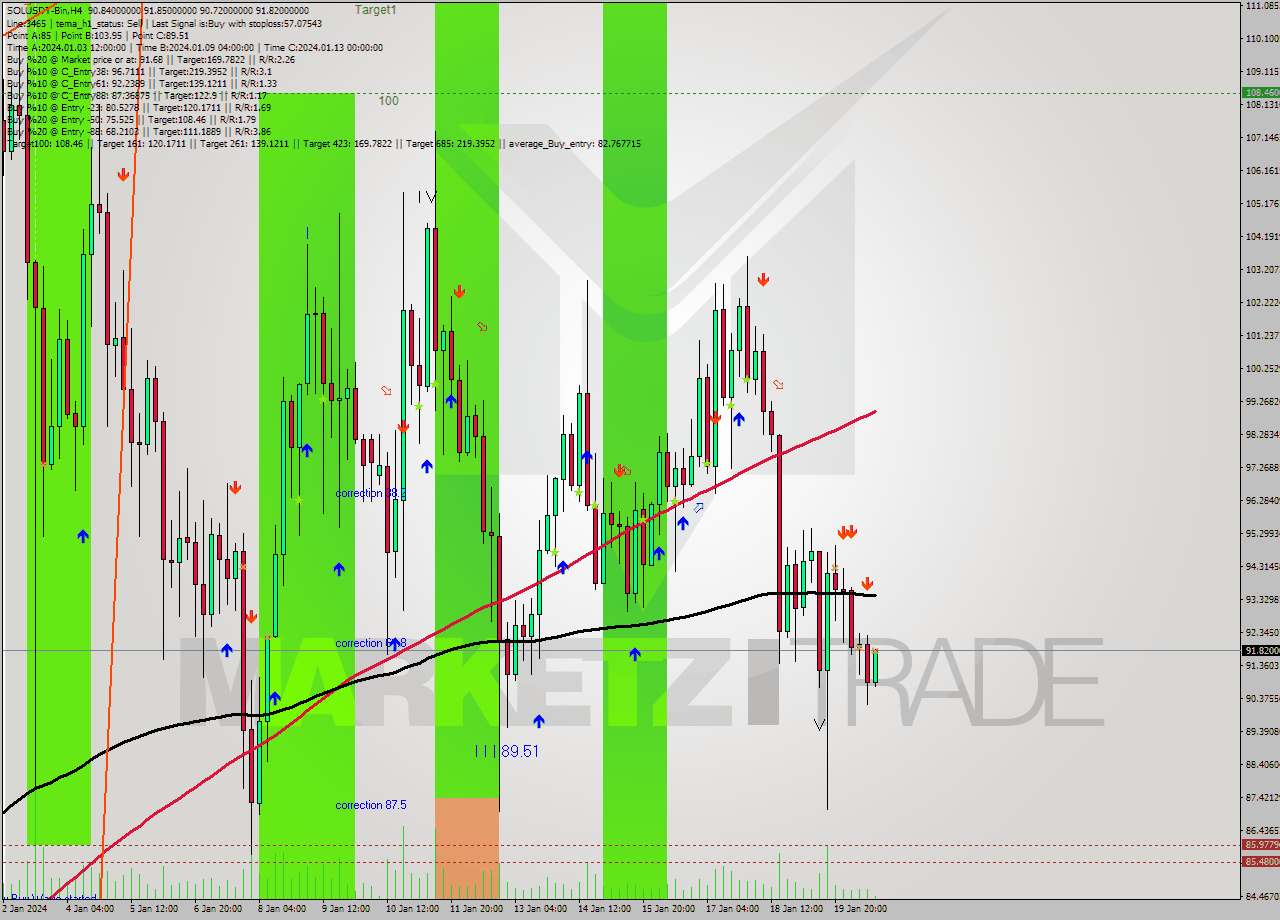Click the 94.3145 price axis label
The image size is (1280, 920).
pos(1263,566)
